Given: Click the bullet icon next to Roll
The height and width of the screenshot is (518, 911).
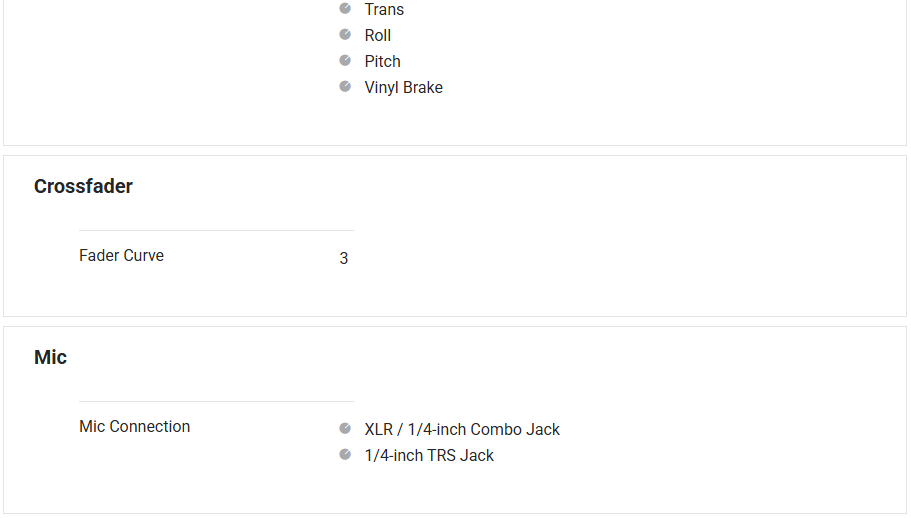Looking at the screenshot, I should point(345,34).
